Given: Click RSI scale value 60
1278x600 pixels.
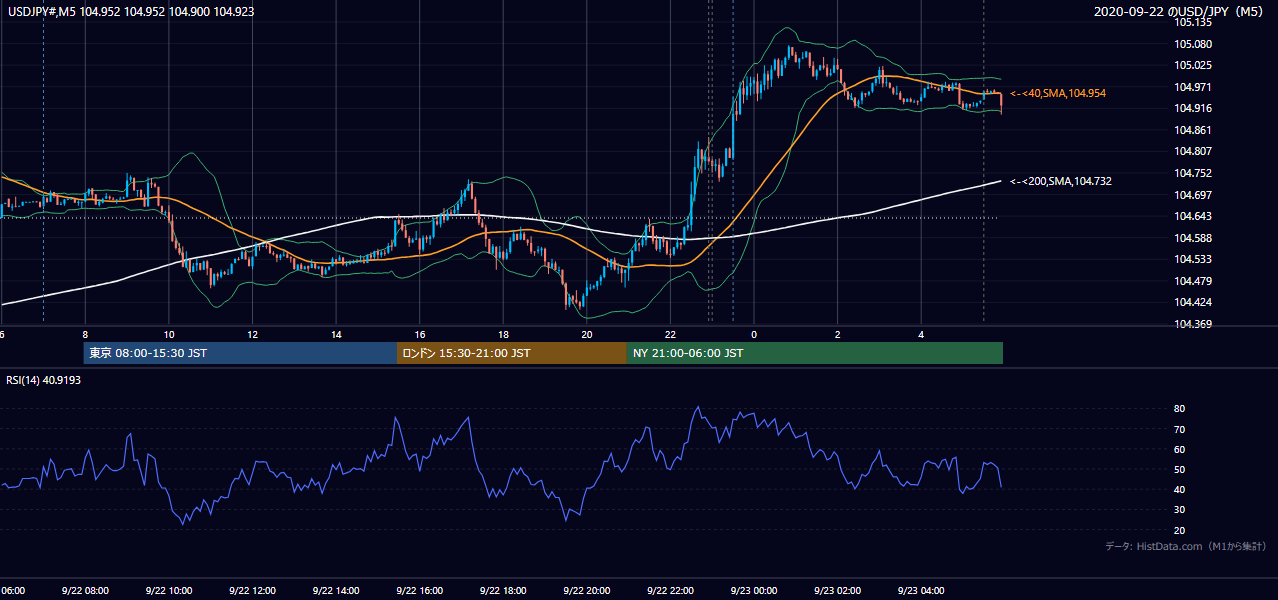Looking at the screenshot, I should 1180,449.
